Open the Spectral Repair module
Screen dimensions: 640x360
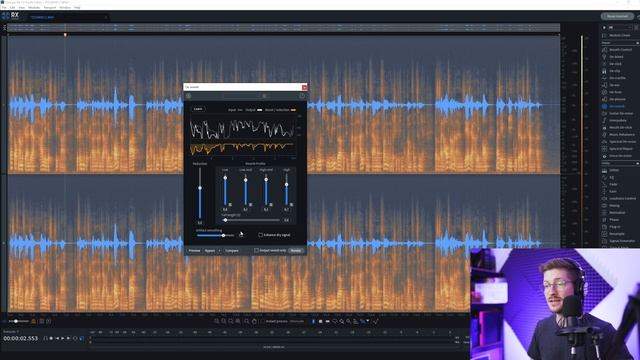coord(621,149)
